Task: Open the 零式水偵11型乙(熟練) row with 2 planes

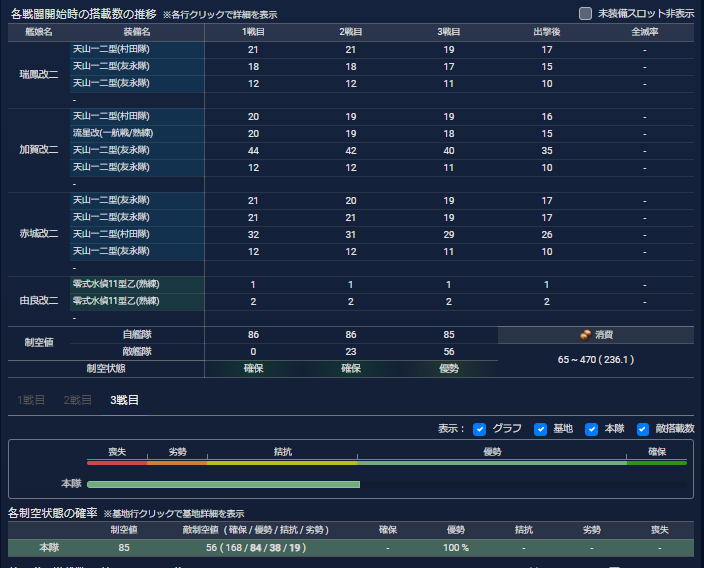Action: 351,302
